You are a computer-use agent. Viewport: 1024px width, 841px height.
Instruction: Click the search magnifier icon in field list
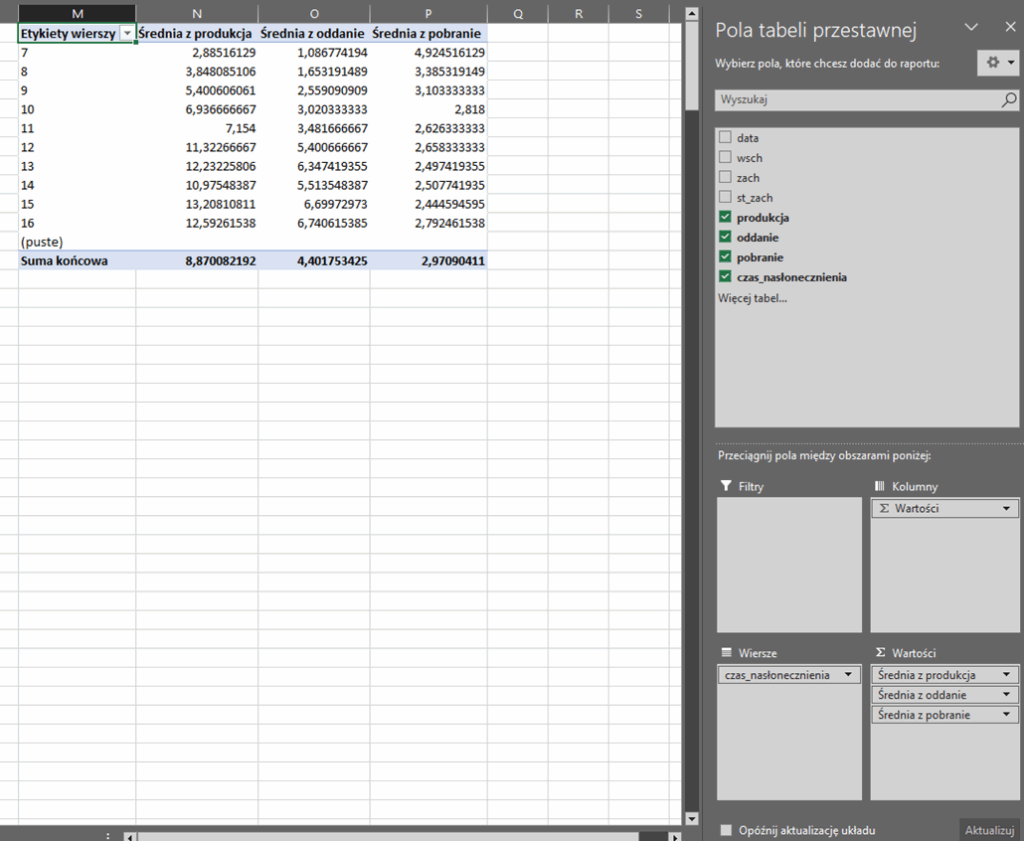pos(1009,100)
